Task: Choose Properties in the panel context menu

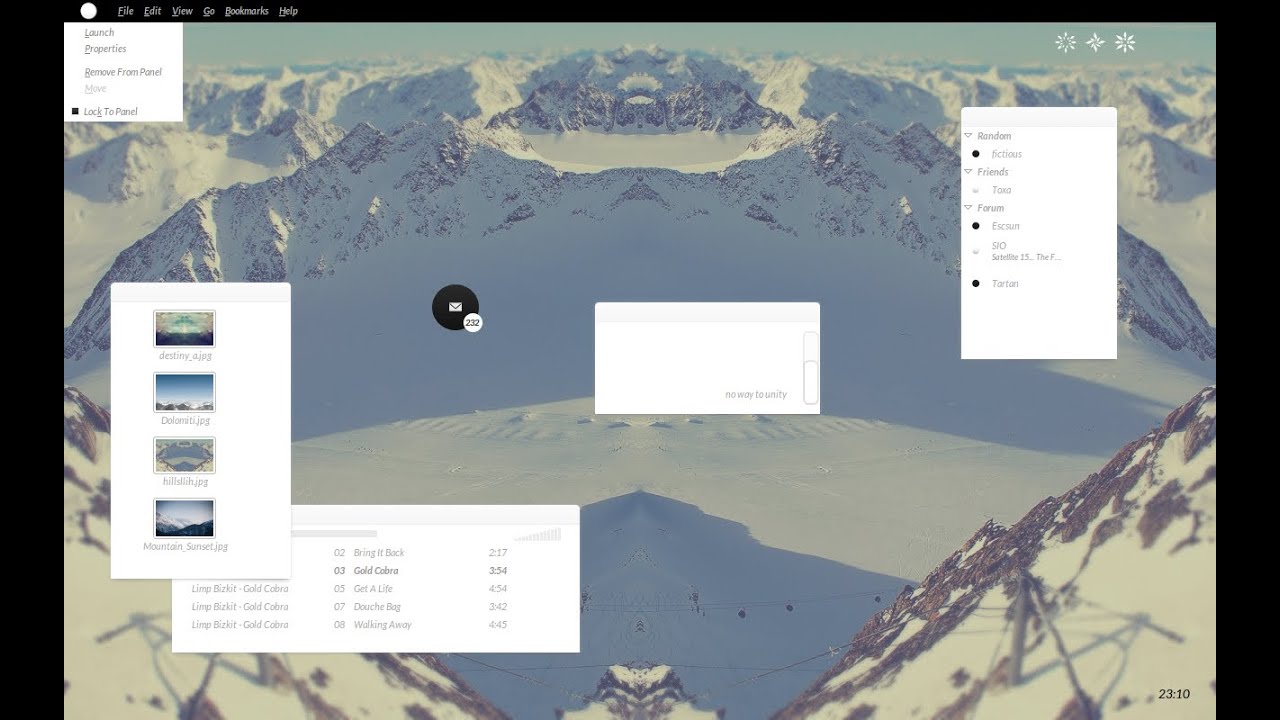Action: tap(105, 49)
